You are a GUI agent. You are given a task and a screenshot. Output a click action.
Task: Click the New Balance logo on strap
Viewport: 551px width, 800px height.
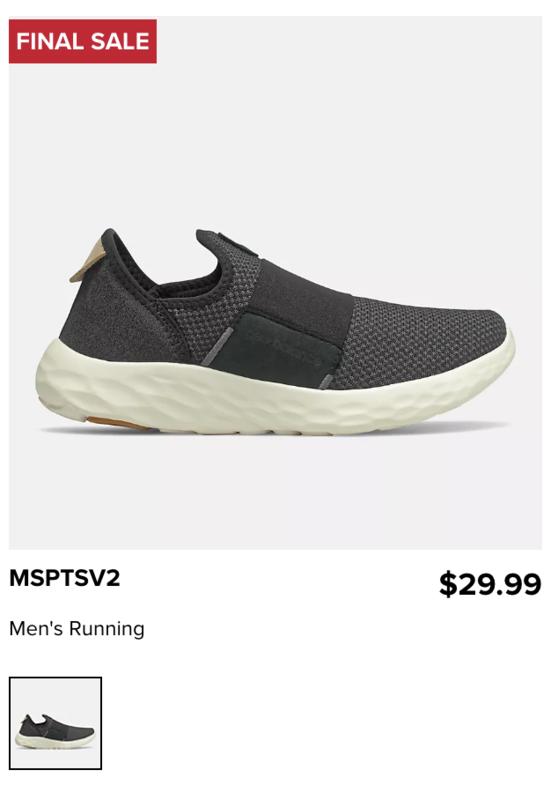click(285, 348)
